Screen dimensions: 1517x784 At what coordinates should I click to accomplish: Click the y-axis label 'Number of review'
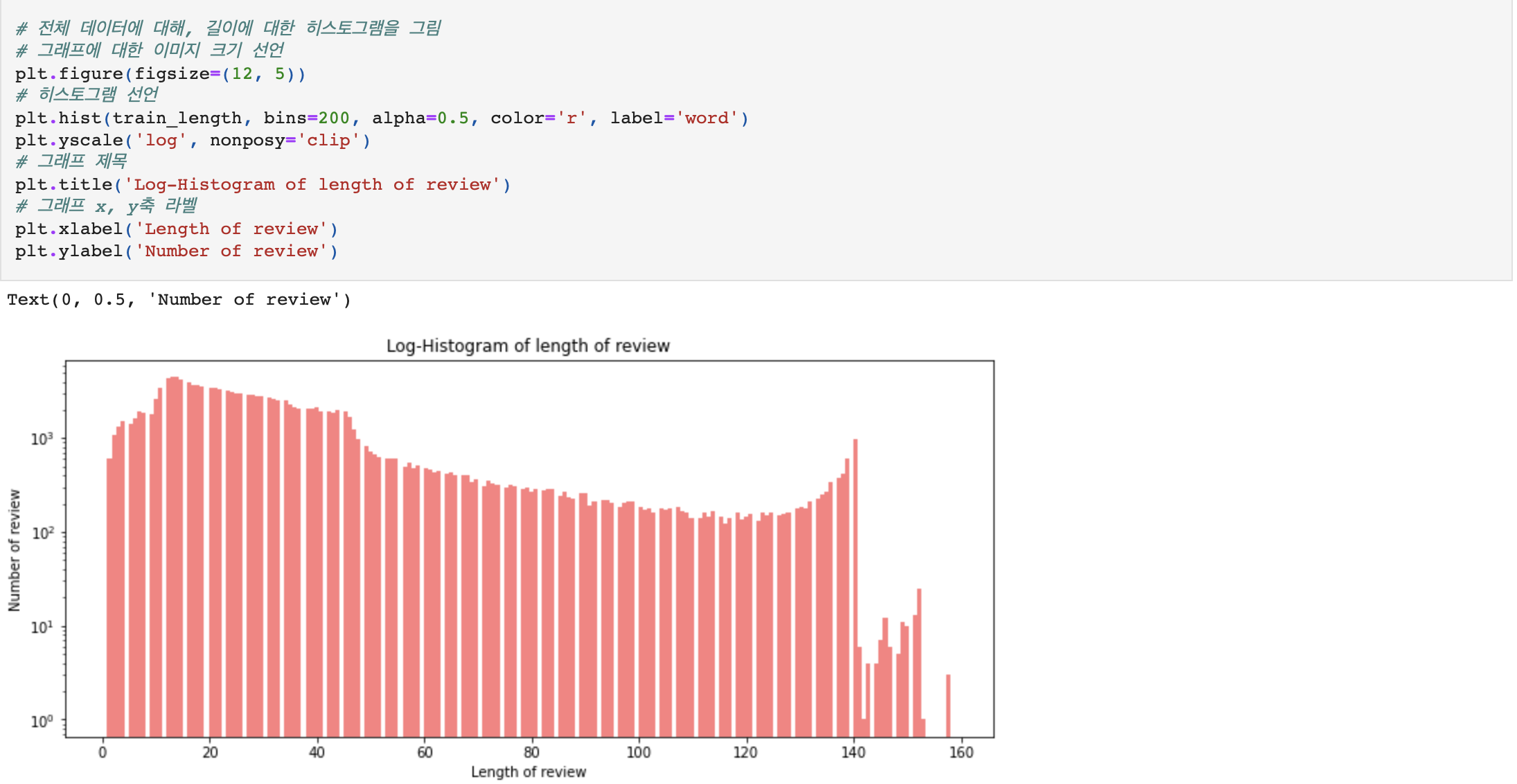click(x=15, y=550)
